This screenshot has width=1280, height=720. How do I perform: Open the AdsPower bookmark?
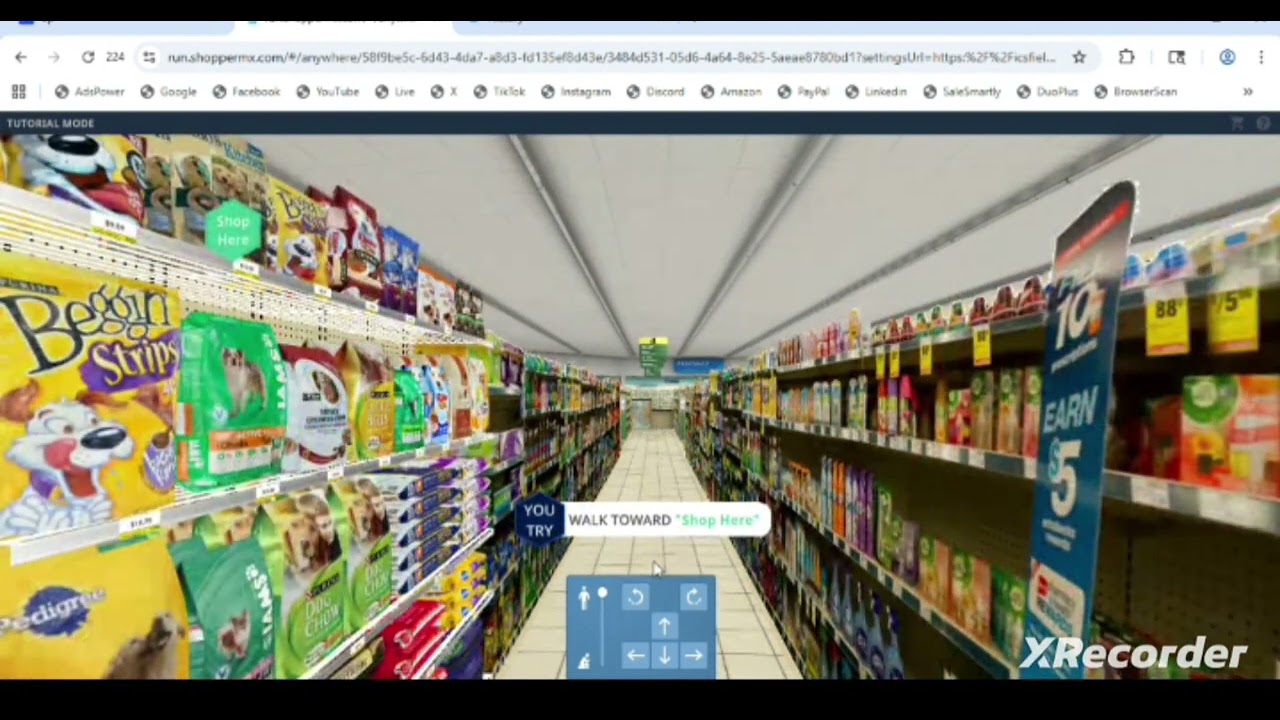90,92
